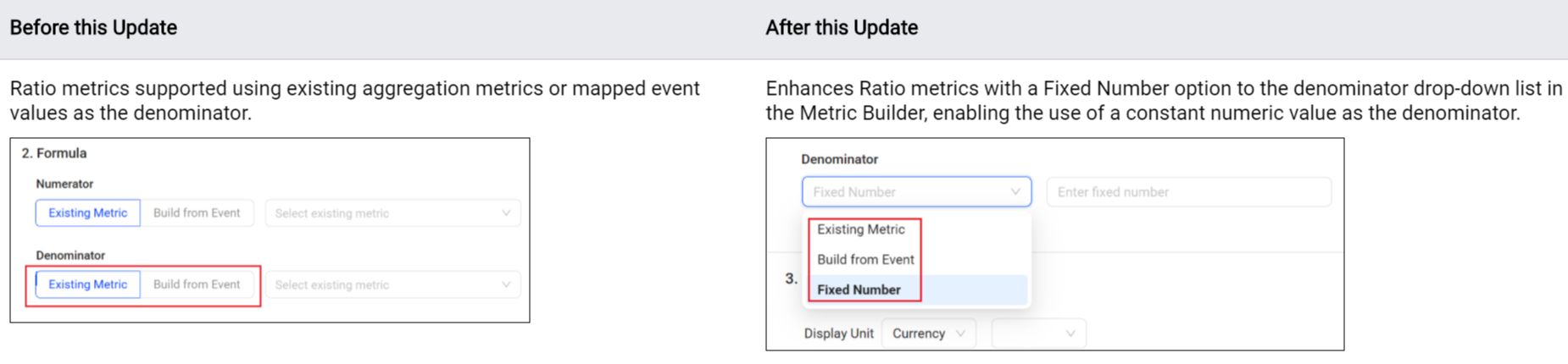Click the 'Enter fixed number' input field

pyautogui.click(x=1188, y=192)
